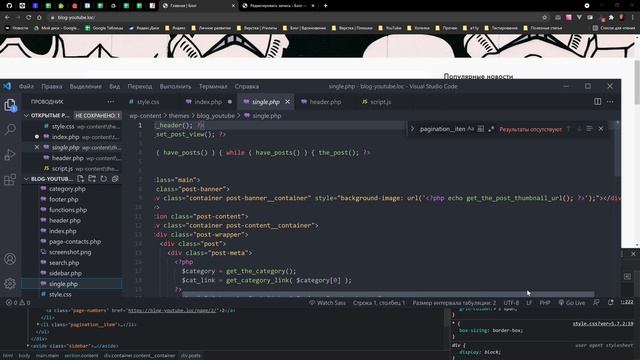Image resolution: width=640 pixels, height=360 pixels.
Task: Change the PHP language mode in status bar
Action: pos(545,302)
